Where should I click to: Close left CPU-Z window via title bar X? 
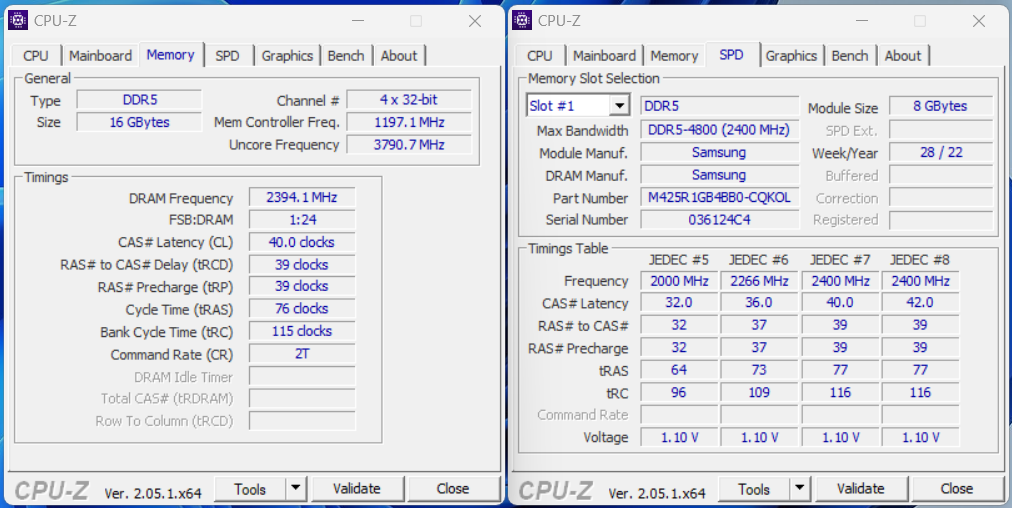pyautogui.click(x=475, y=21)
